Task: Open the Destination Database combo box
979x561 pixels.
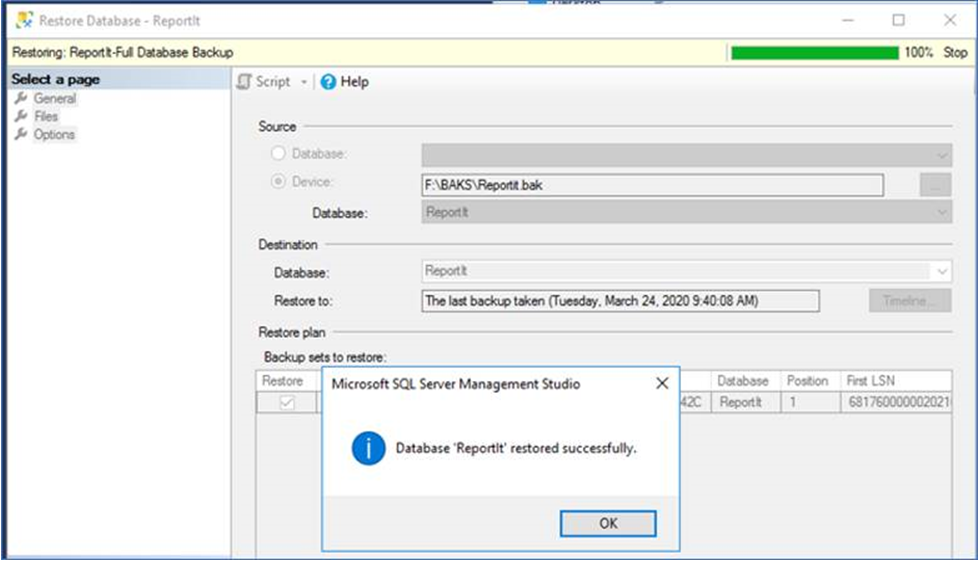Action: coord(687,271)
